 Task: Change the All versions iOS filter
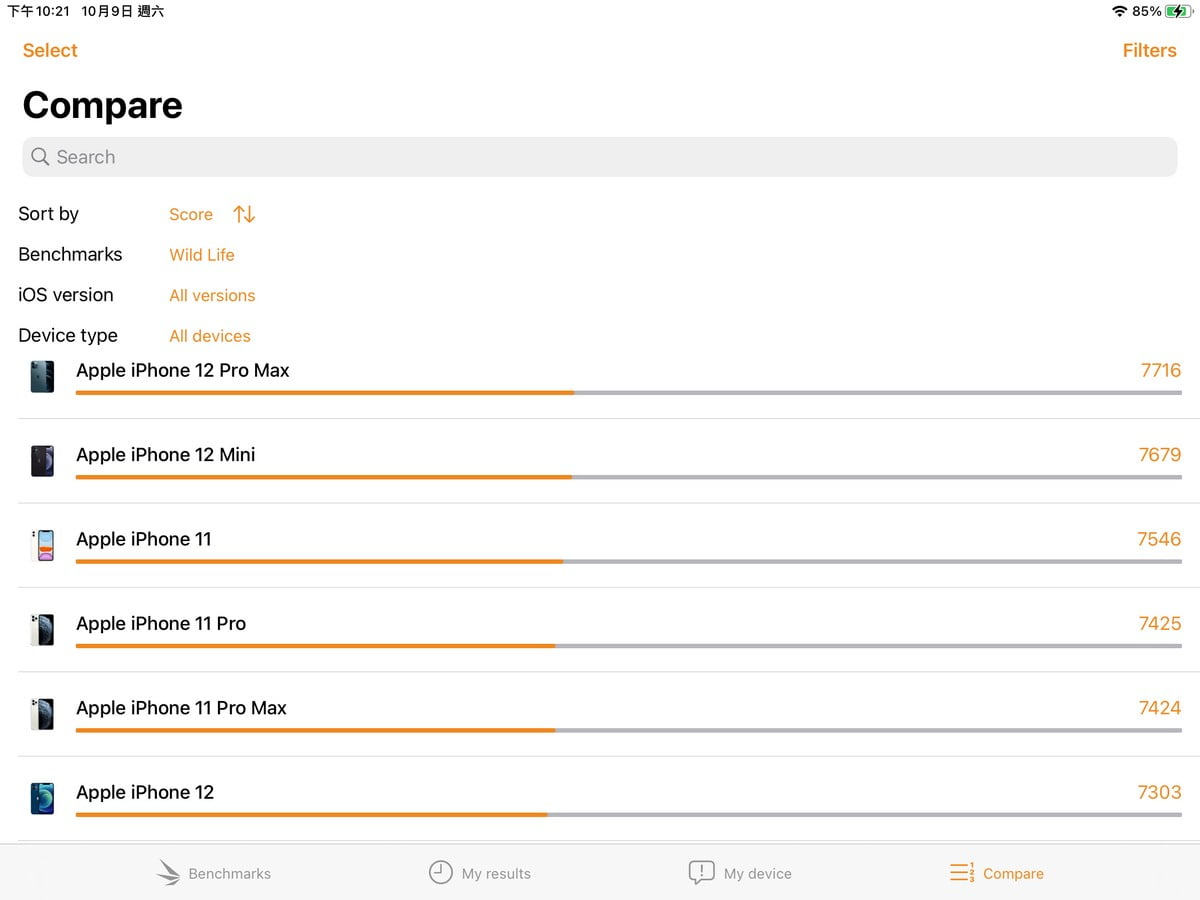(x=212, y=295)
